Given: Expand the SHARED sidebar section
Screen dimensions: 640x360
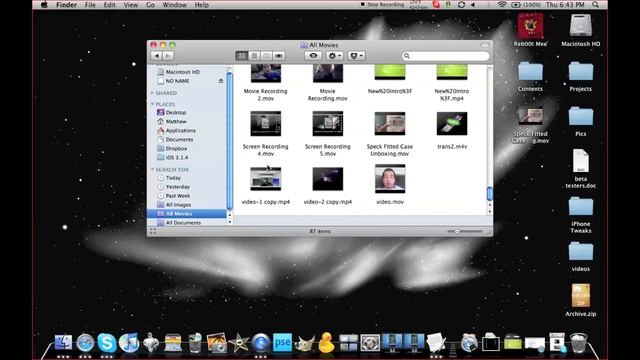Looking at the screenshot, I should point(152,93).
